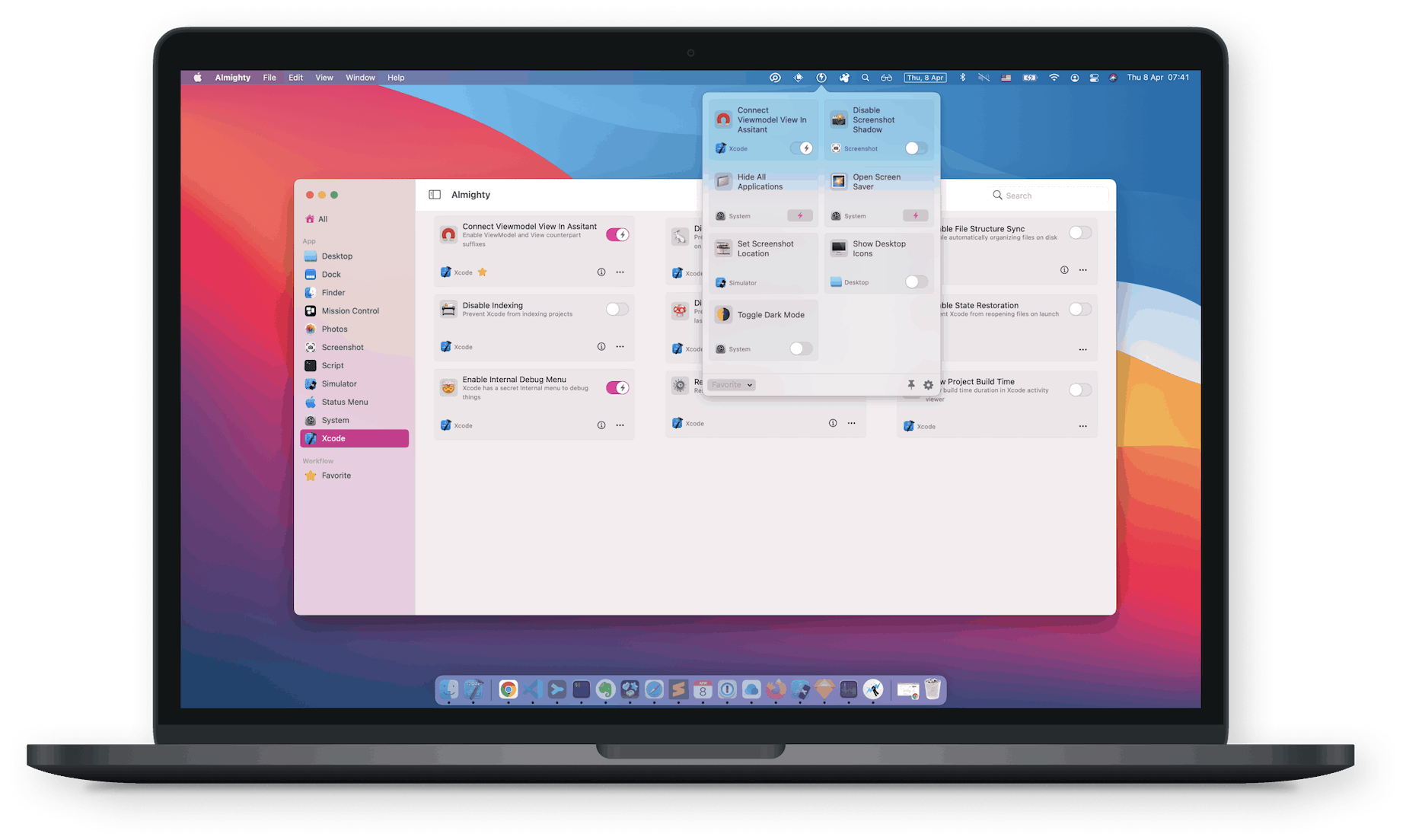The width and height of the screenshot is (1406, 840).
Task: Open settings gear in the popup
Action: [929, 385]
